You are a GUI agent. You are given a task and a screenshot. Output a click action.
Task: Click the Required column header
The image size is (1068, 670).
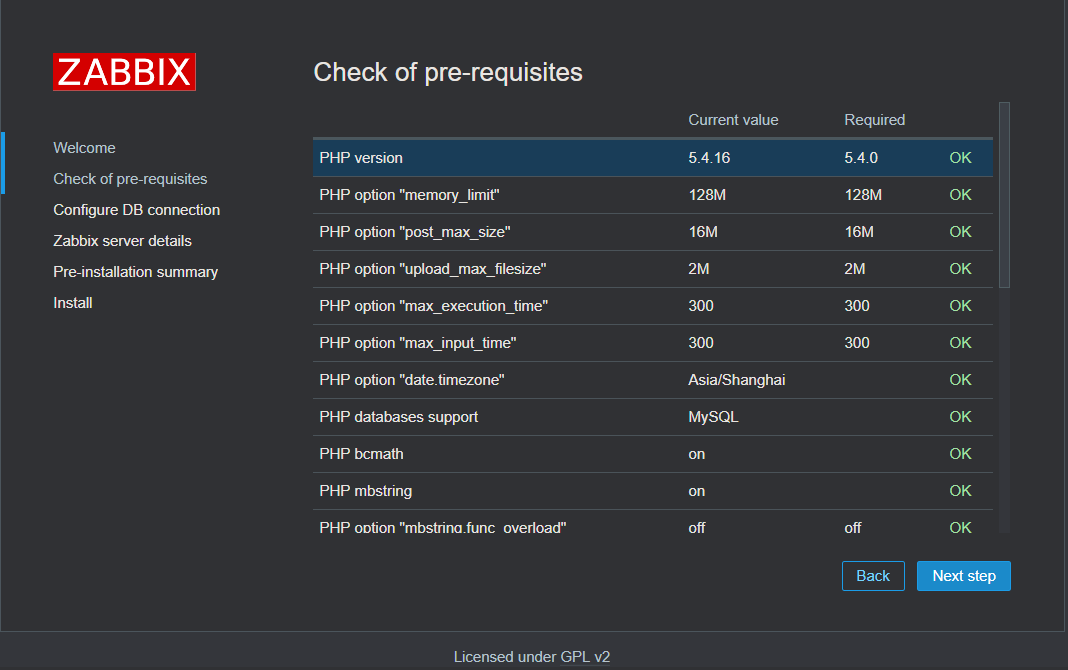[x=874, y=120]
